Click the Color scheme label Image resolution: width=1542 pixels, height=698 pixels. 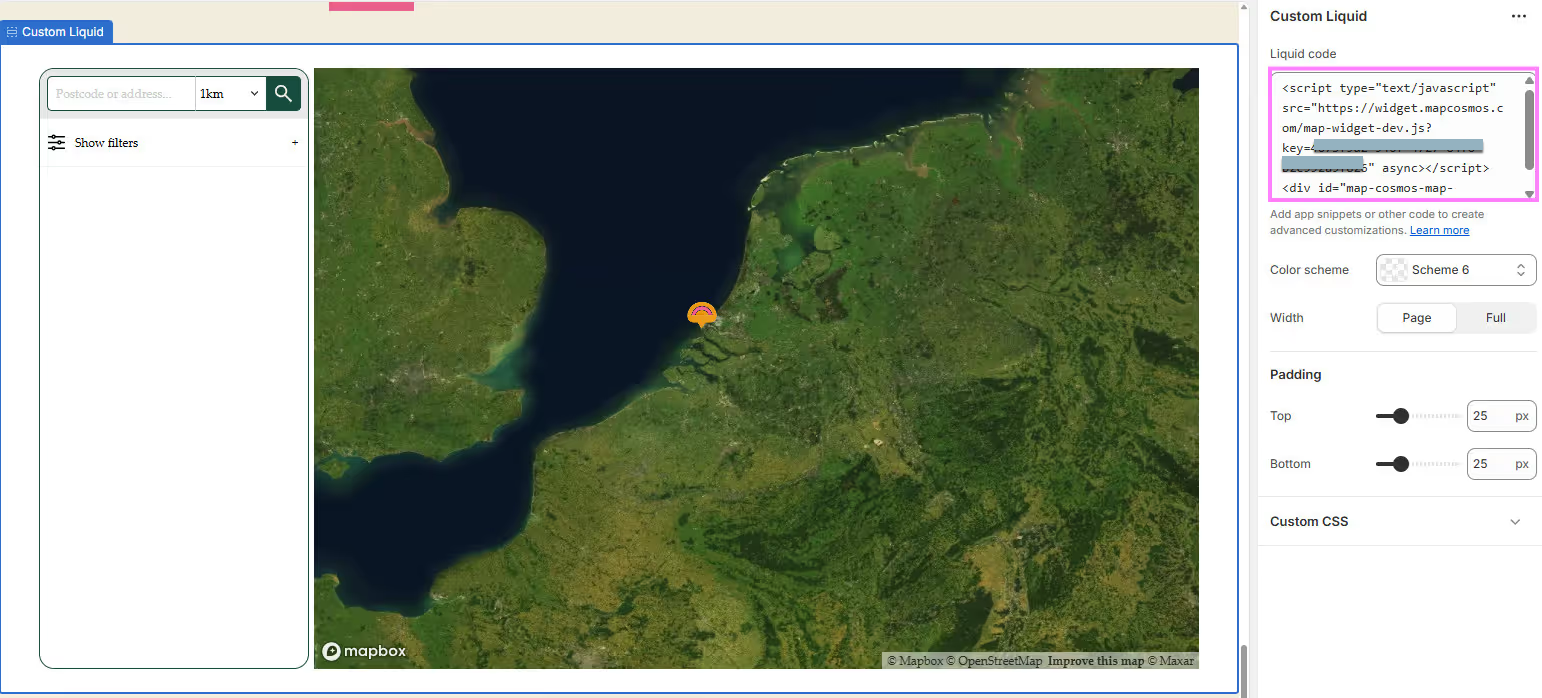1309,270
